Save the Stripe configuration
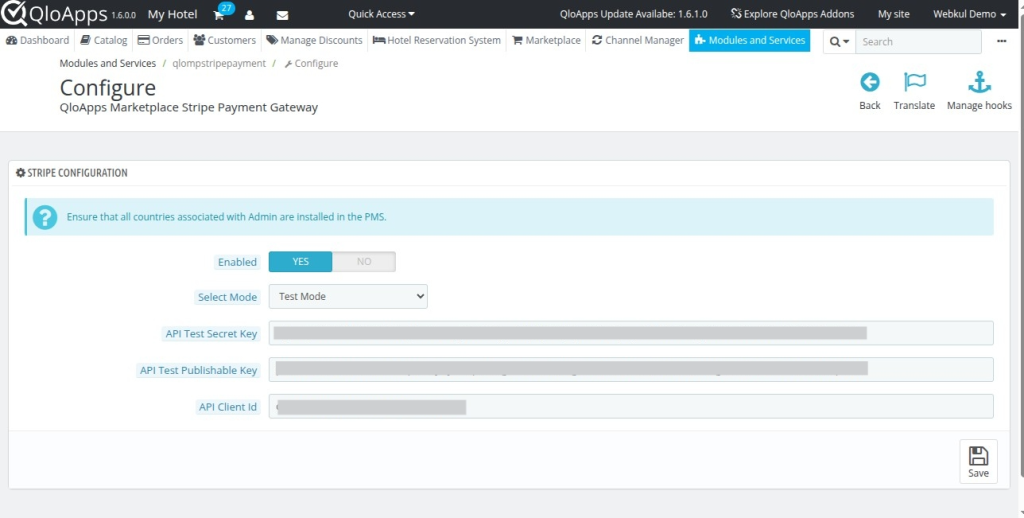The width and height of the screenshot is (1024, 518). pos(978,461)
